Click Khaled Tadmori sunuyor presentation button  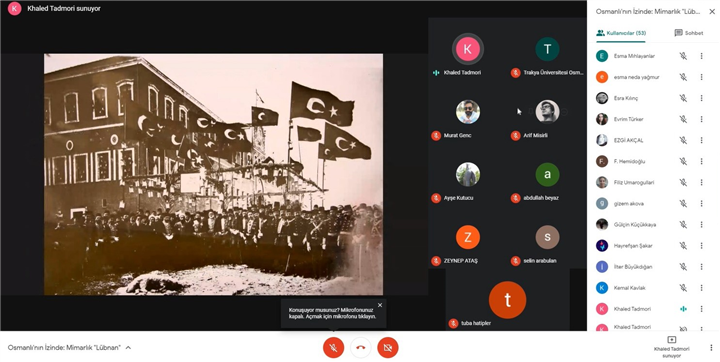671,347
